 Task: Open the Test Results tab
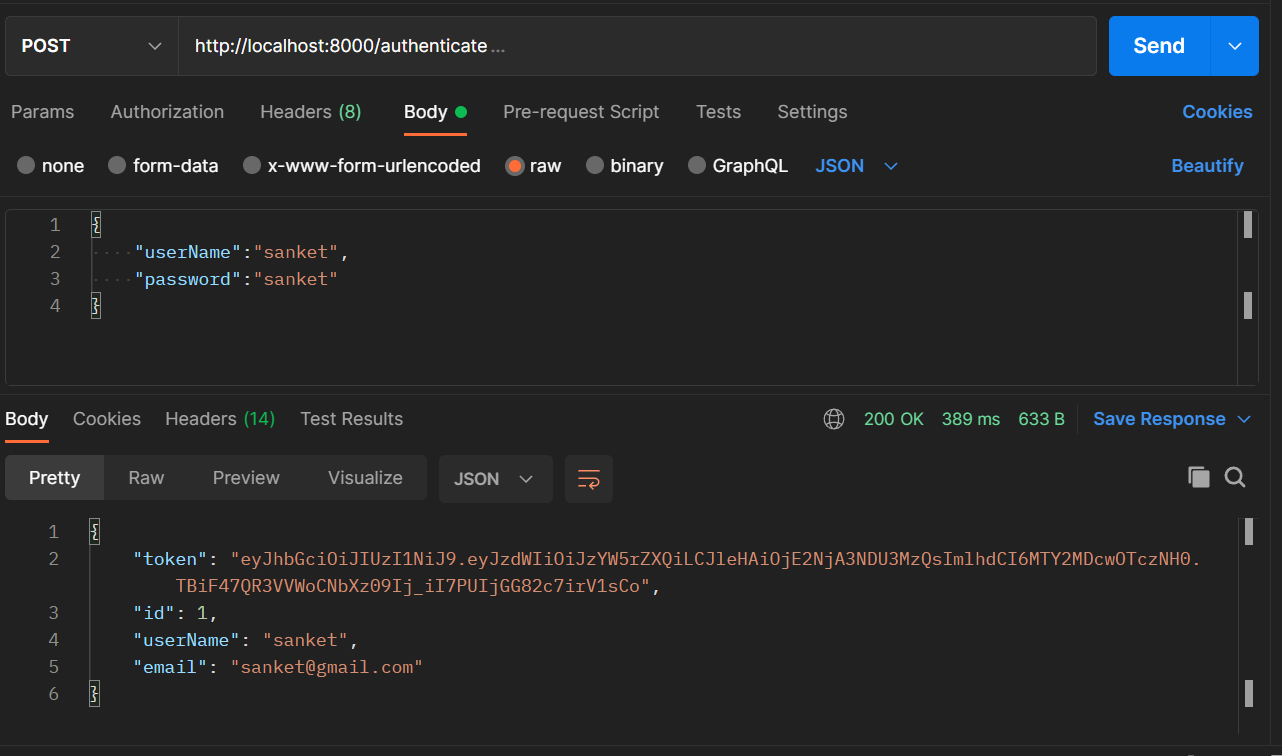pyautogui.click(x=352, y=419)
